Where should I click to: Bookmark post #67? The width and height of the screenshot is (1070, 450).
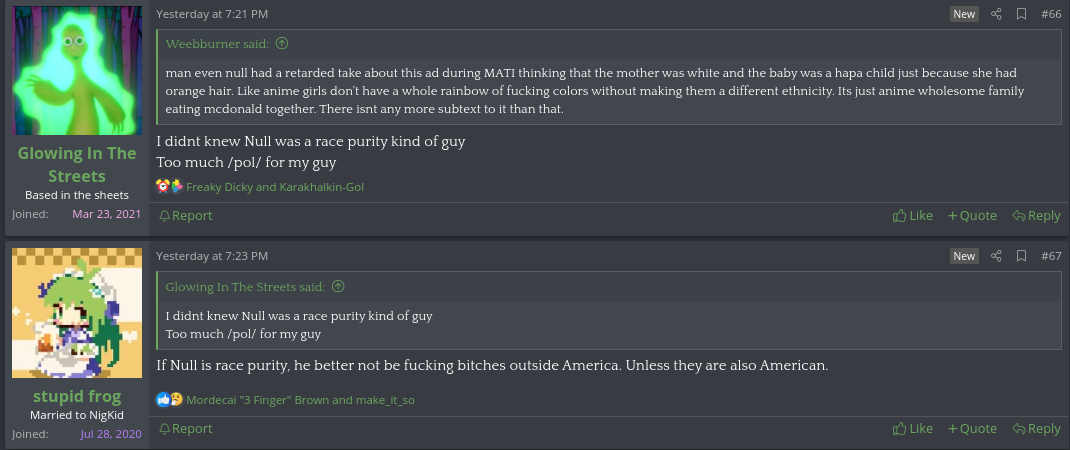tap(1021, 256)
